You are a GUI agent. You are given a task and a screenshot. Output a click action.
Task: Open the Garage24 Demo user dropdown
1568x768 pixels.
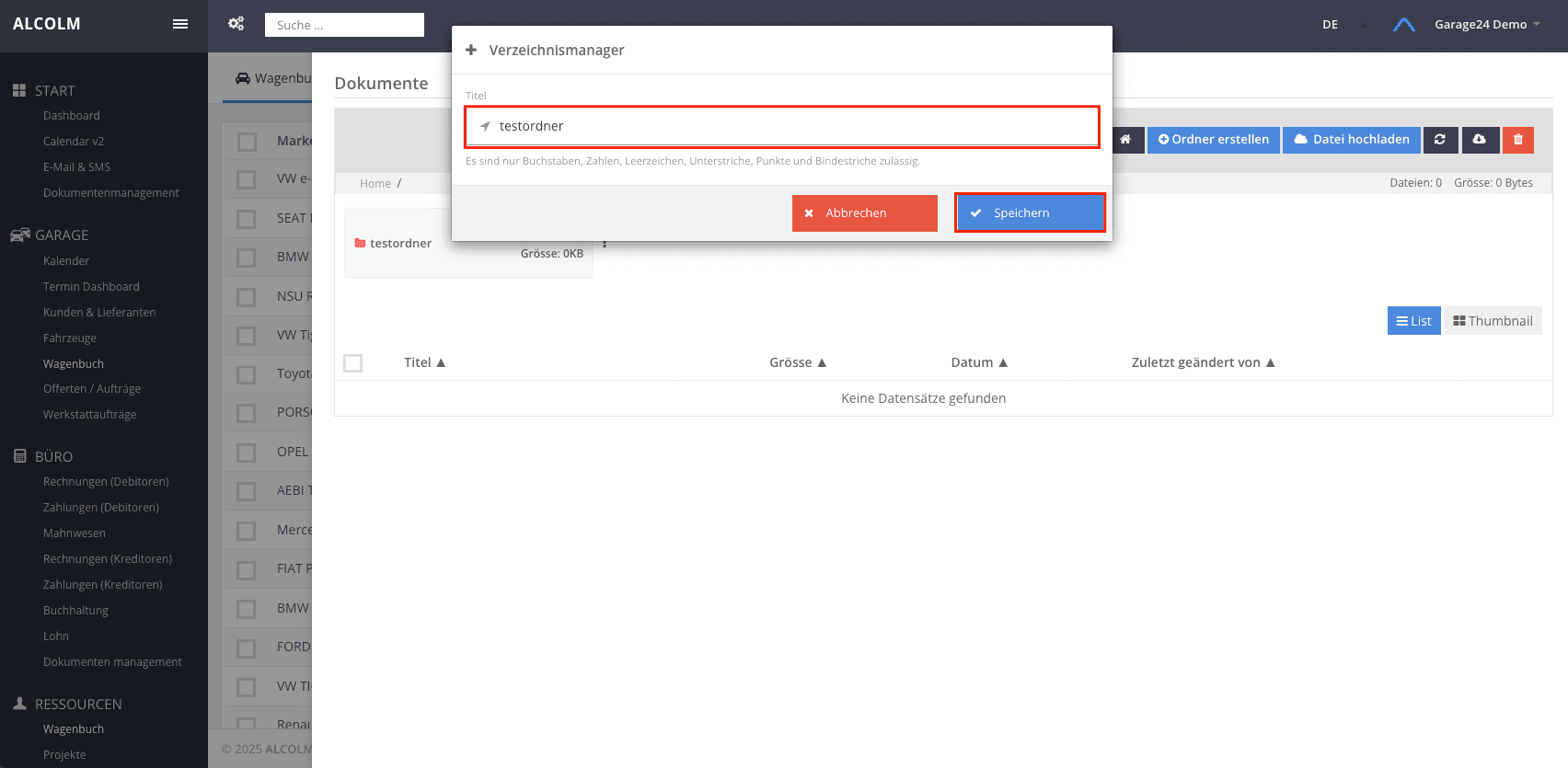coord(1487,25)
